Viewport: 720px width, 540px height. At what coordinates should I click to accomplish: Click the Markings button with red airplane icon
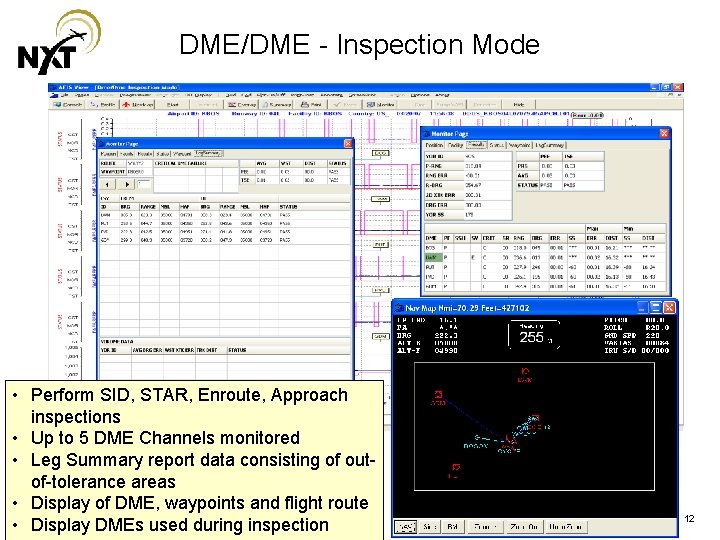[x=137, y=105]
